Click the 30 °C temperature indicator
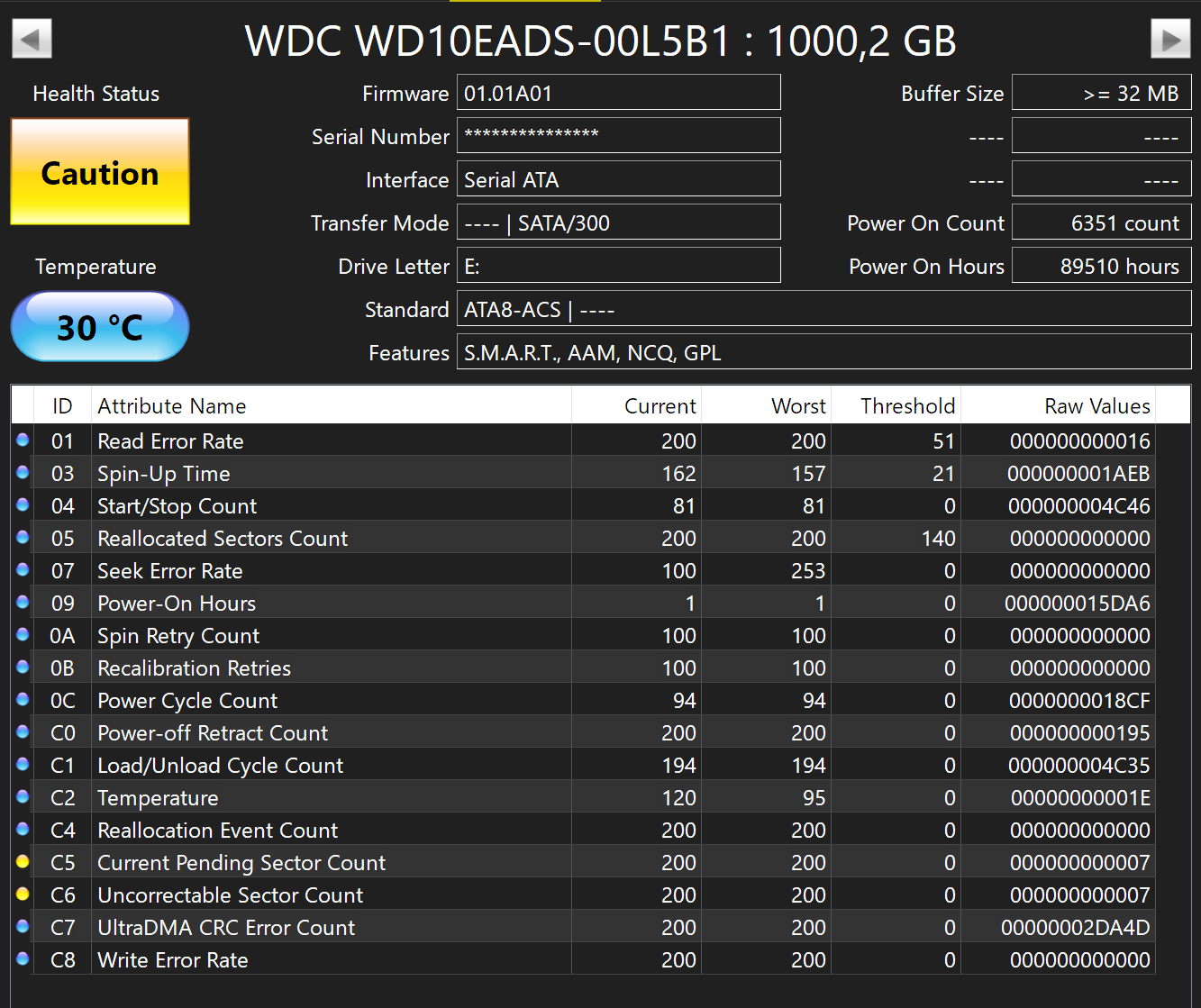This screenshot has height=1008, width=1201. [x=100, y=327]
